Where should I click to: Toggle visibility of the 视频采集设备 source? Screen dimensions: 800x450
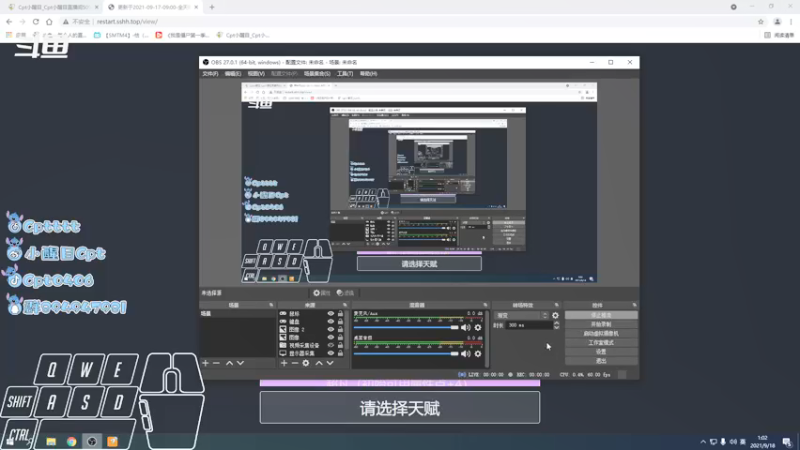[331, 345]
